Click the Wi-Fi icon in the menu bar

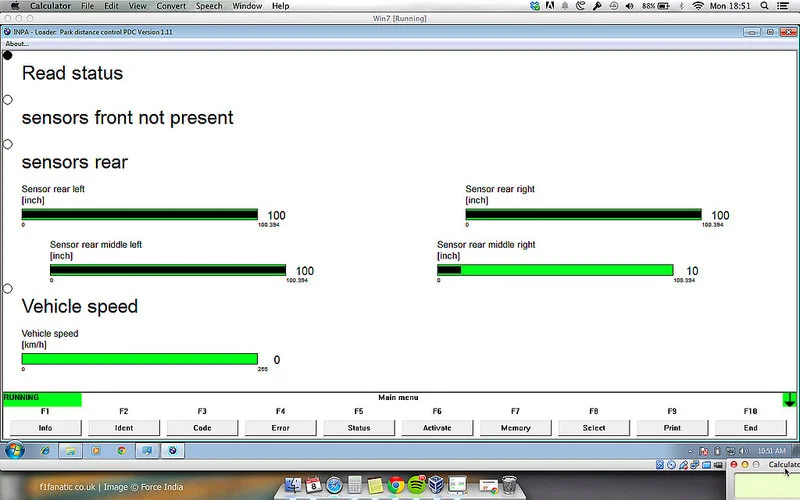tap(697, 6)
